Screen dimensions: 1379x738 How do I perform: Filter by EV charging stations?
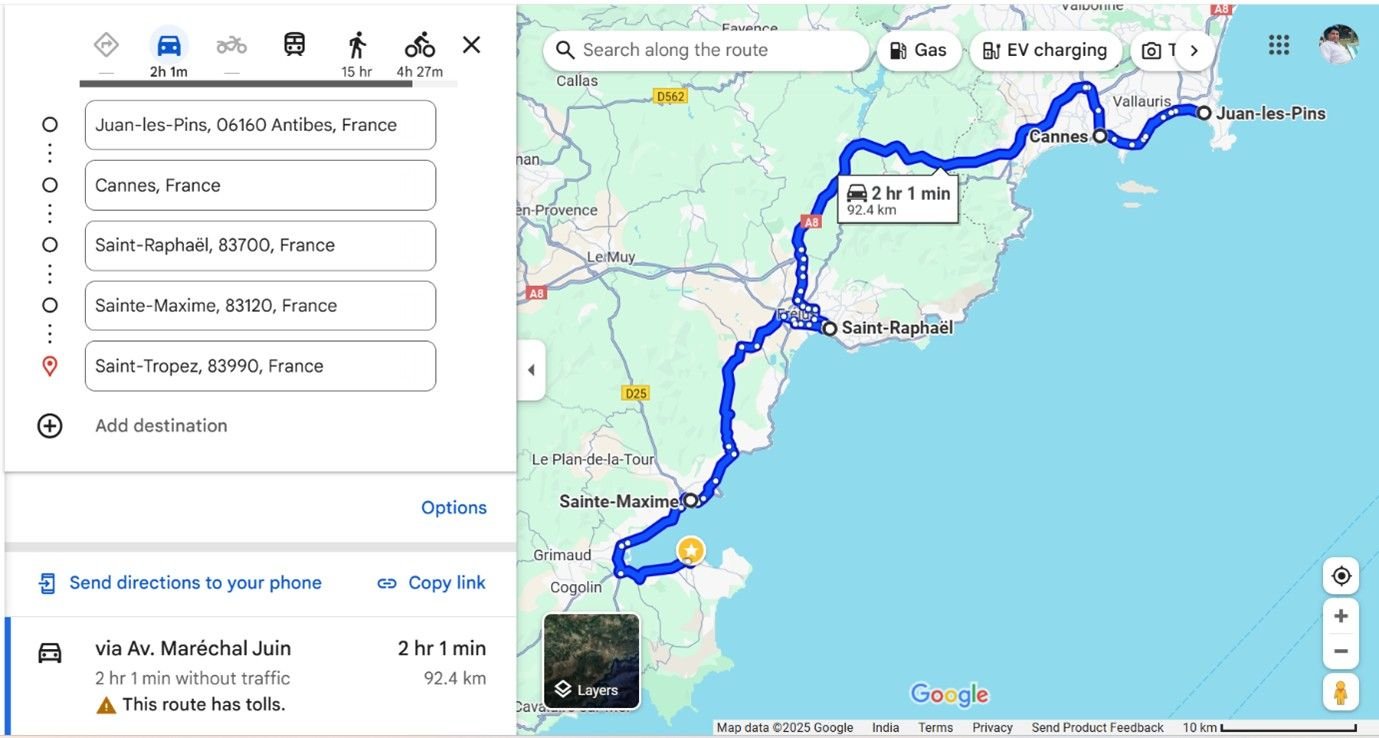point(1045,50)
